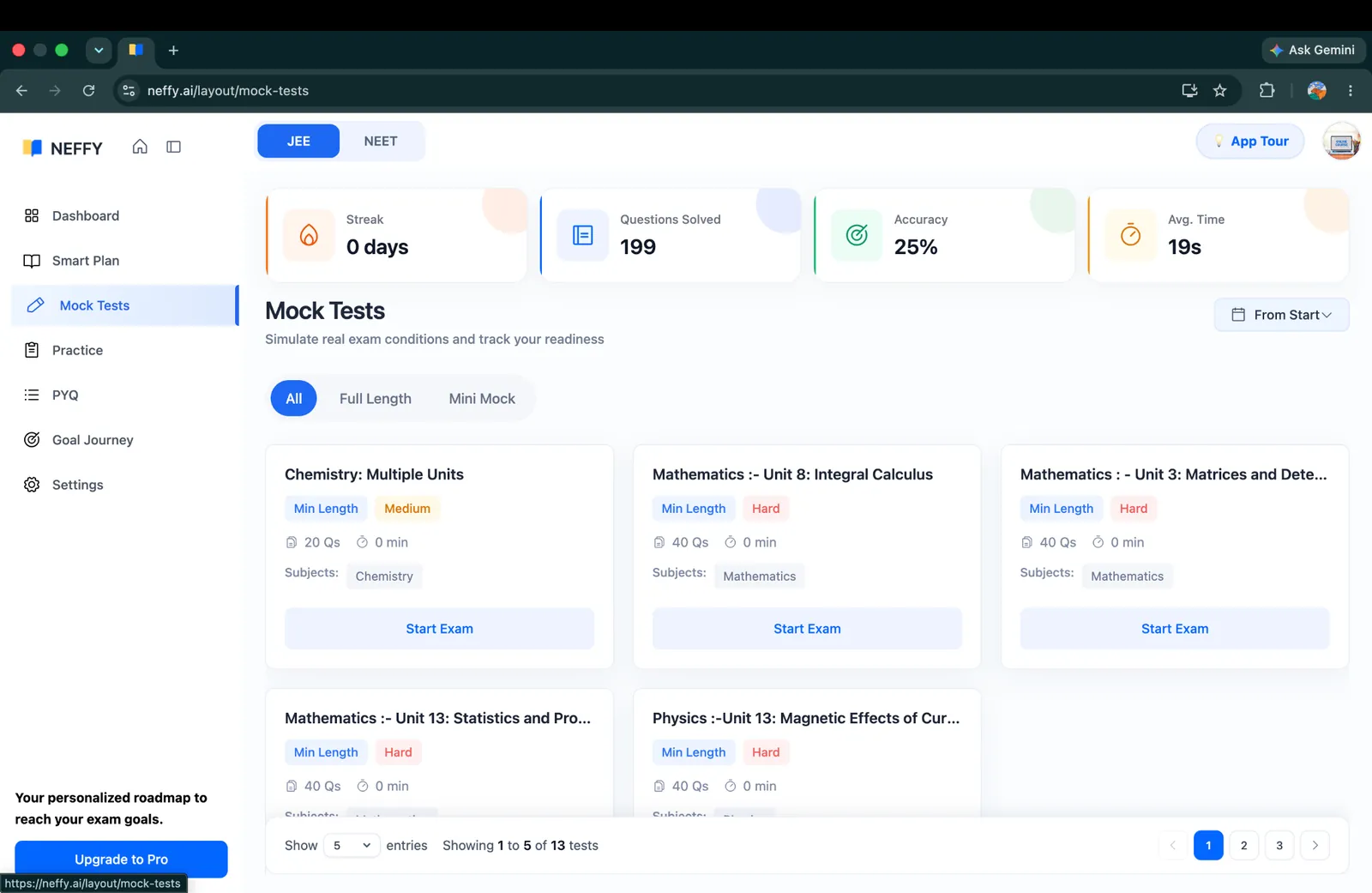Click Upgrade to Pro button
1372x893 pixels.
pos(121,860)
